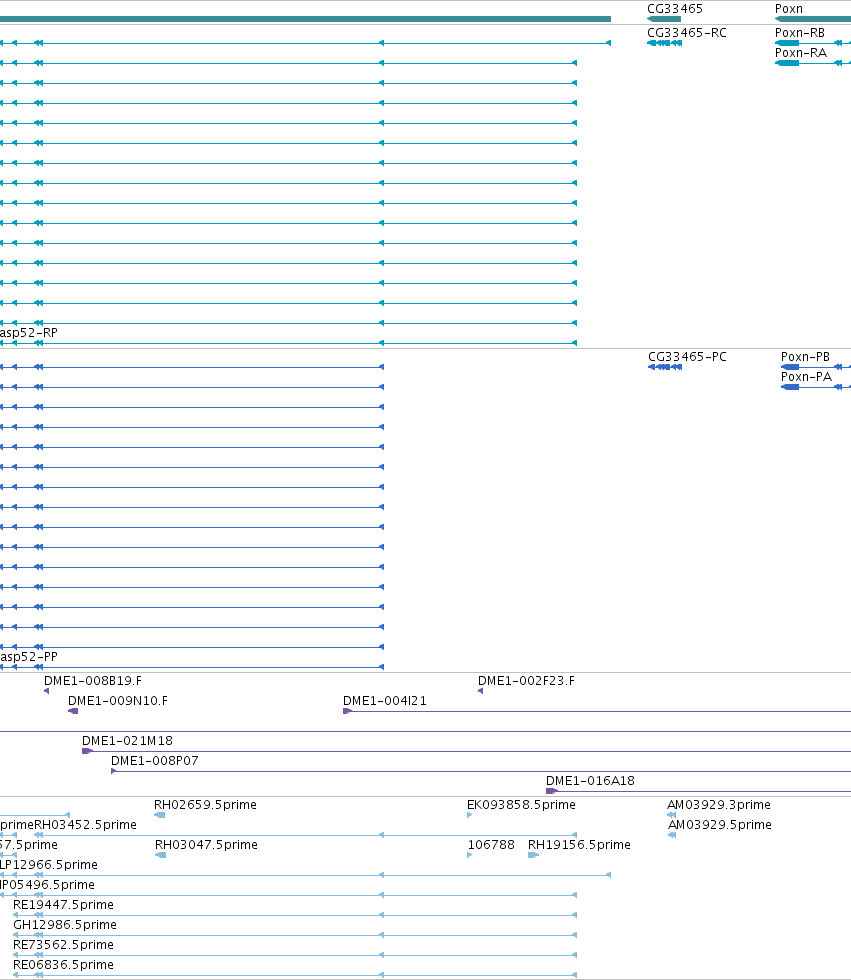This screenshot has width=851, height=980.
Task: Click the LP12966.5prime EST label
Action: [49, 864]
